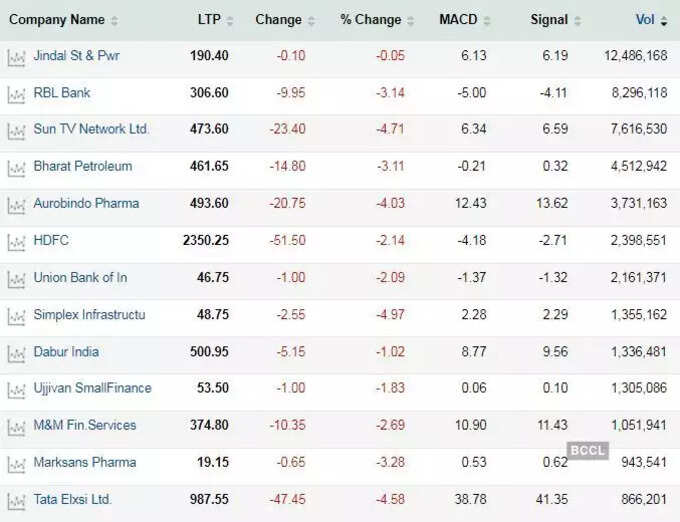Open M&M Fin.Services company link
The image size is (680, 522).
click(x=85, y=425)
